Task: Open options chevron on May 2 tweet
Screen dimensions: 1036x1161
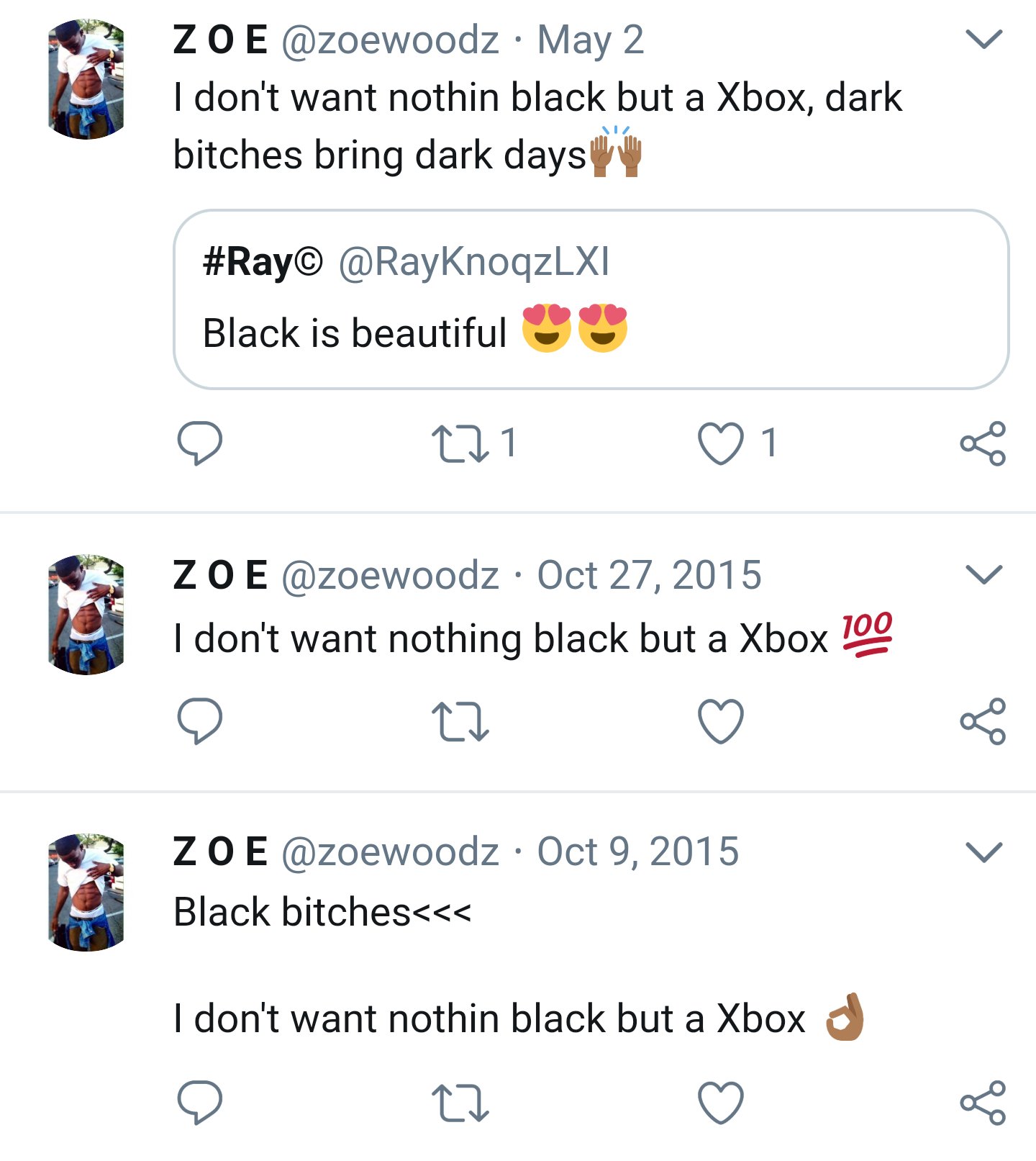Action: click(x=983, y=39)
